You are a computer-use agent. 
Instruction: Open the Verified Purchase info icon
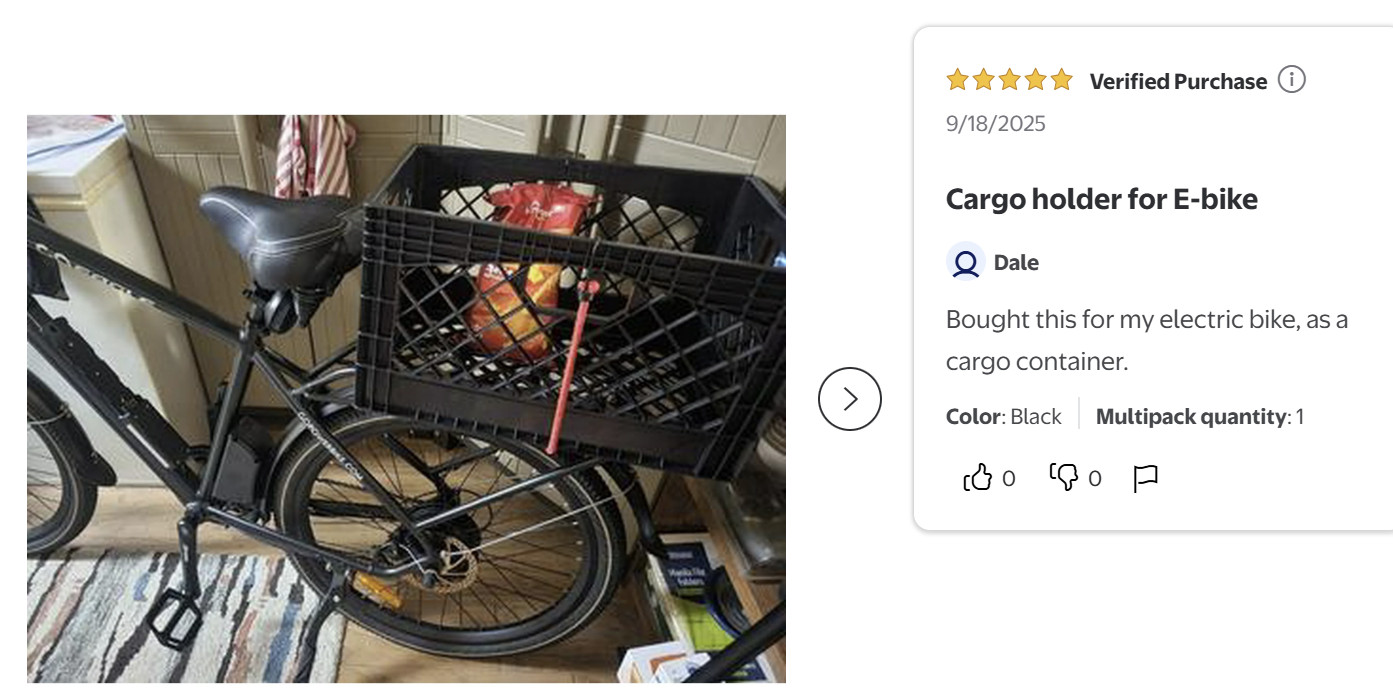1292,80
